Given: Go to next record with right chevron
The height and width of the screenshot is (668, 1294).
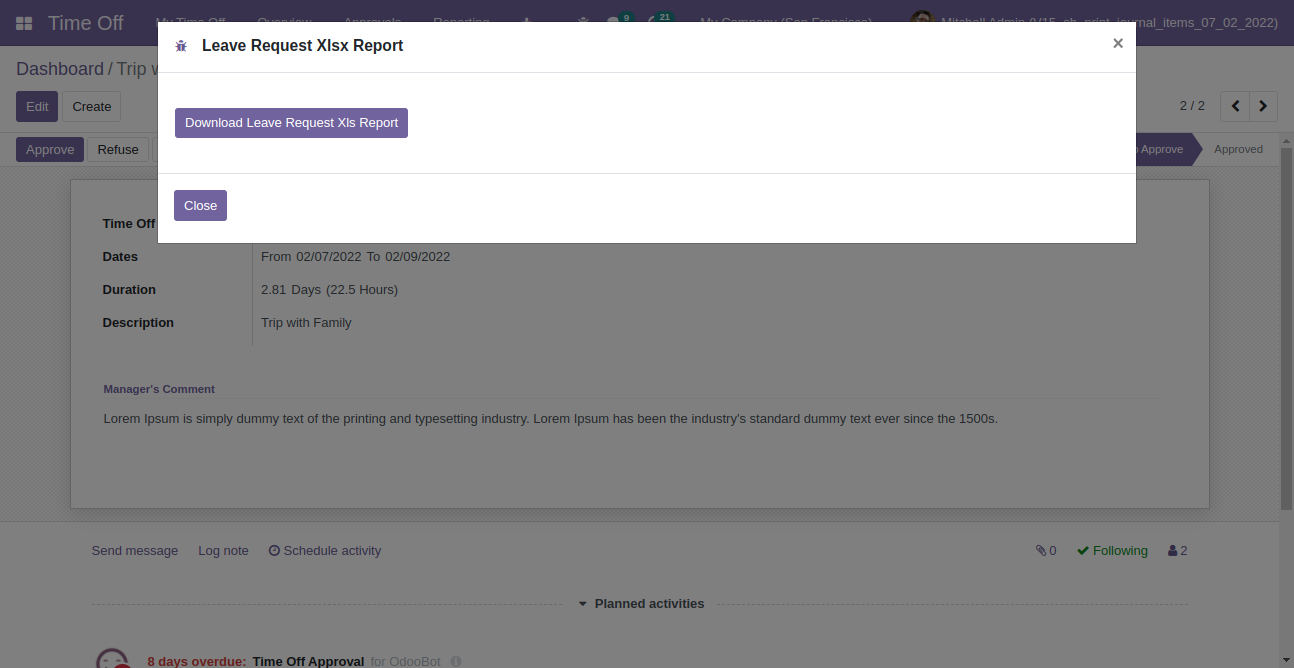Looking at the screenshot, I should tap(1264, 106).
